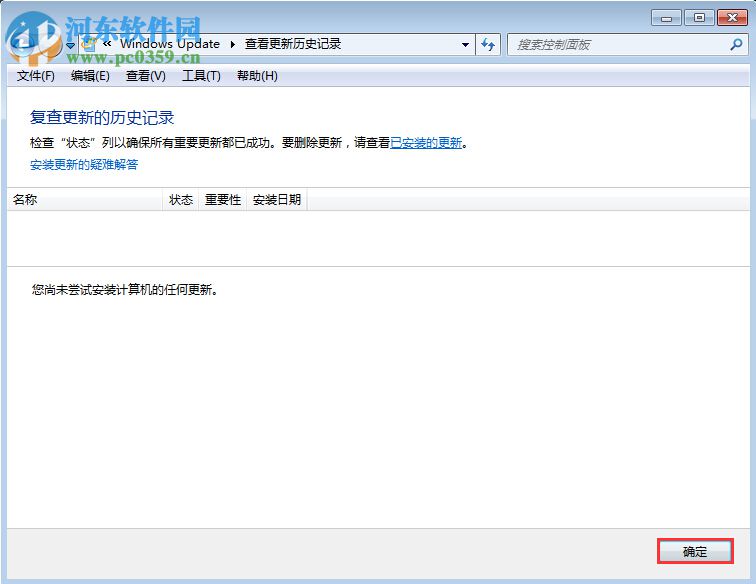The image size is (756, 584).
Task: Open the 已安装的更新 link
Action: 426,143
